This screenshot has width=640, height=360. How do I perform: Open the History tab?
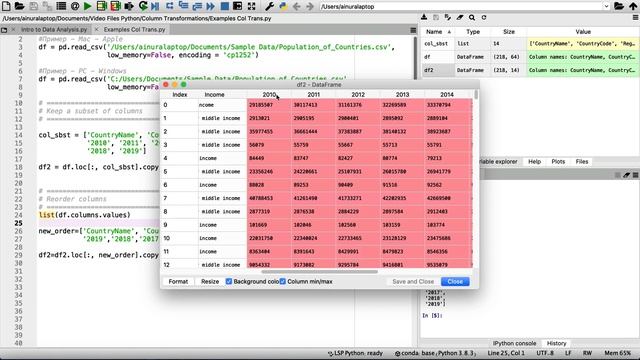556,343
